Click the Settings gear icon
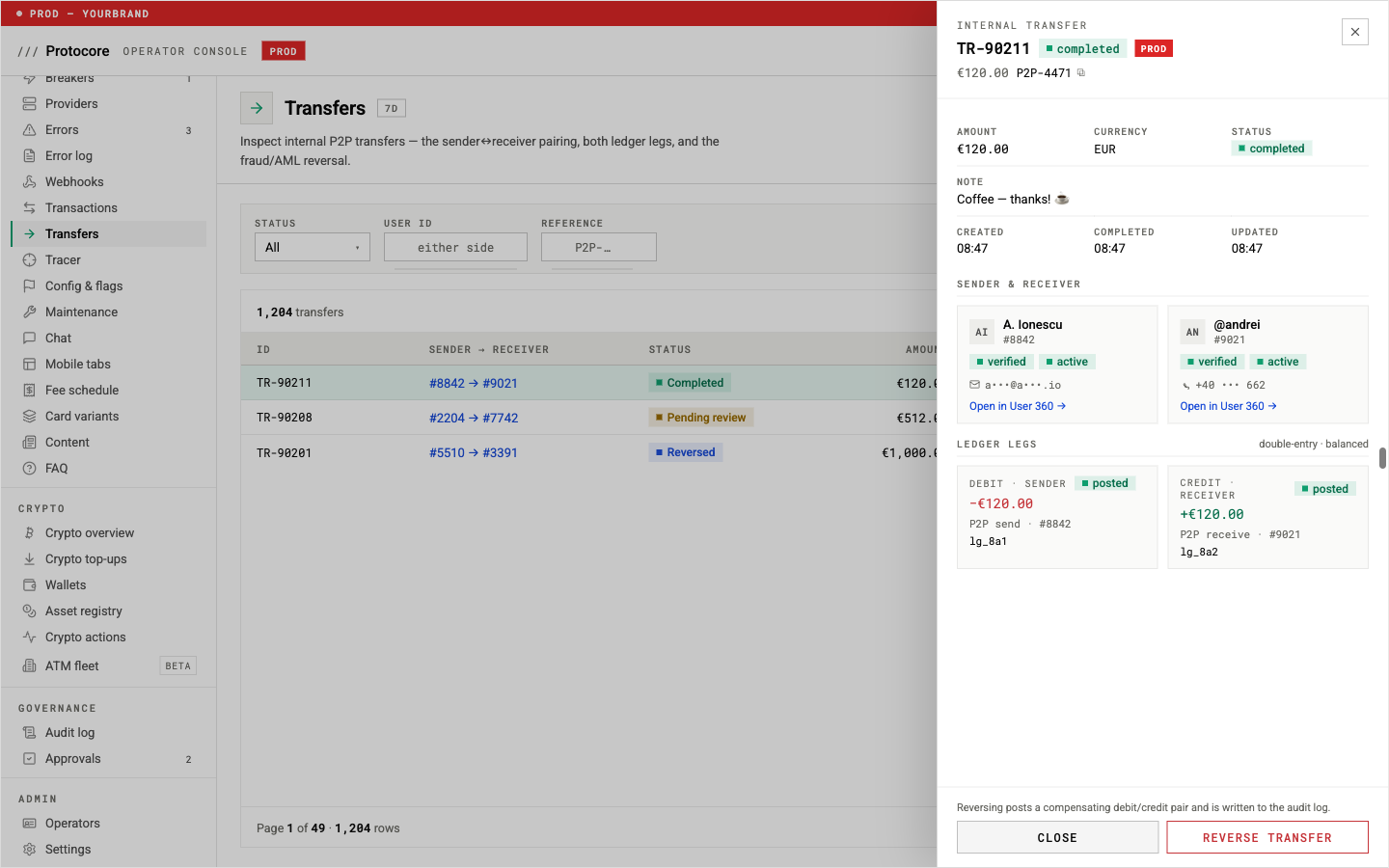The image size is (1389, 868). click(29, 850)
